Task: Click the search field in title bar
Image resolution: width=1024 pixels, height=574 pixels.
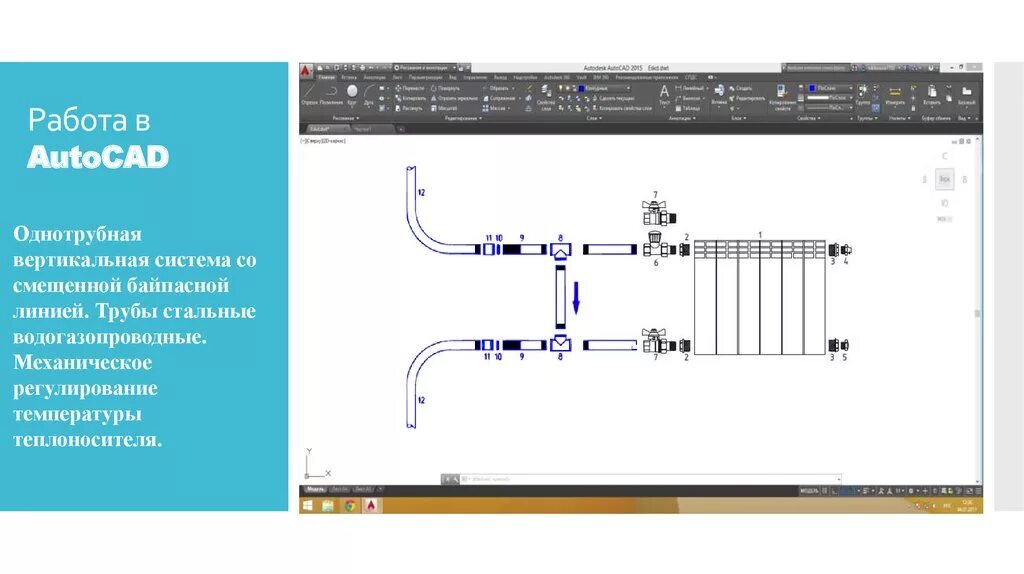Action: 816,67
